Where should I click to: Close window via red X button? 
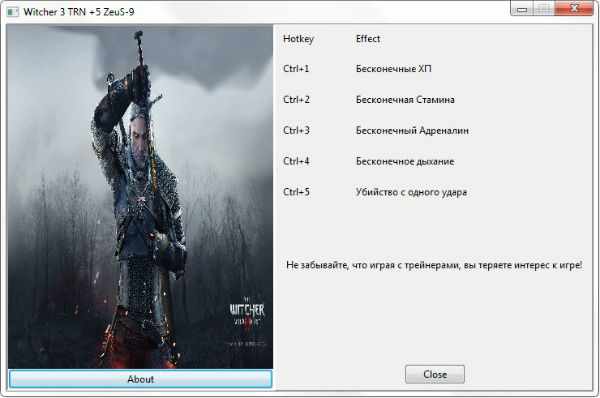[574, 8]
